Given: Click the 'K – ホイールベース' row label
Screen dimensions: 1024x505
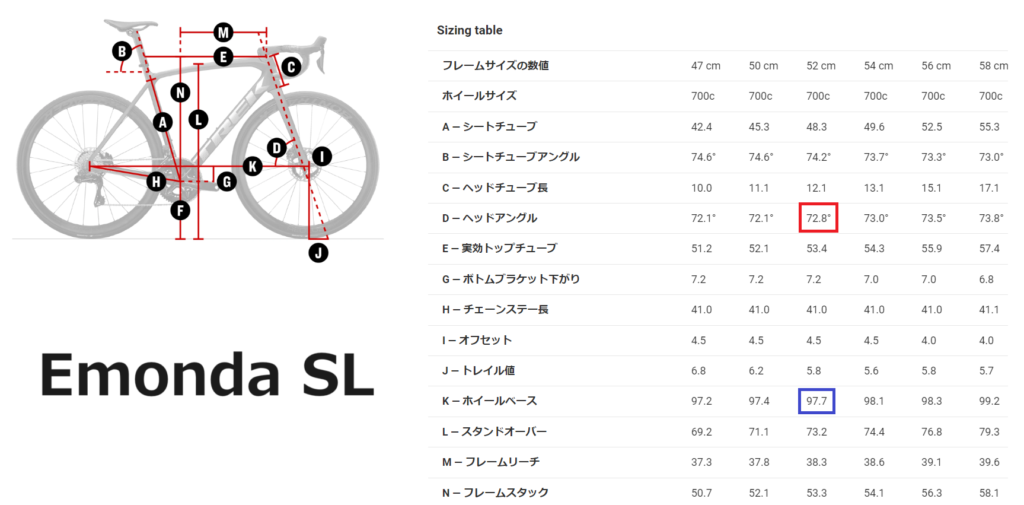Looking at the screenshot, I should click(x=489, y=401).
